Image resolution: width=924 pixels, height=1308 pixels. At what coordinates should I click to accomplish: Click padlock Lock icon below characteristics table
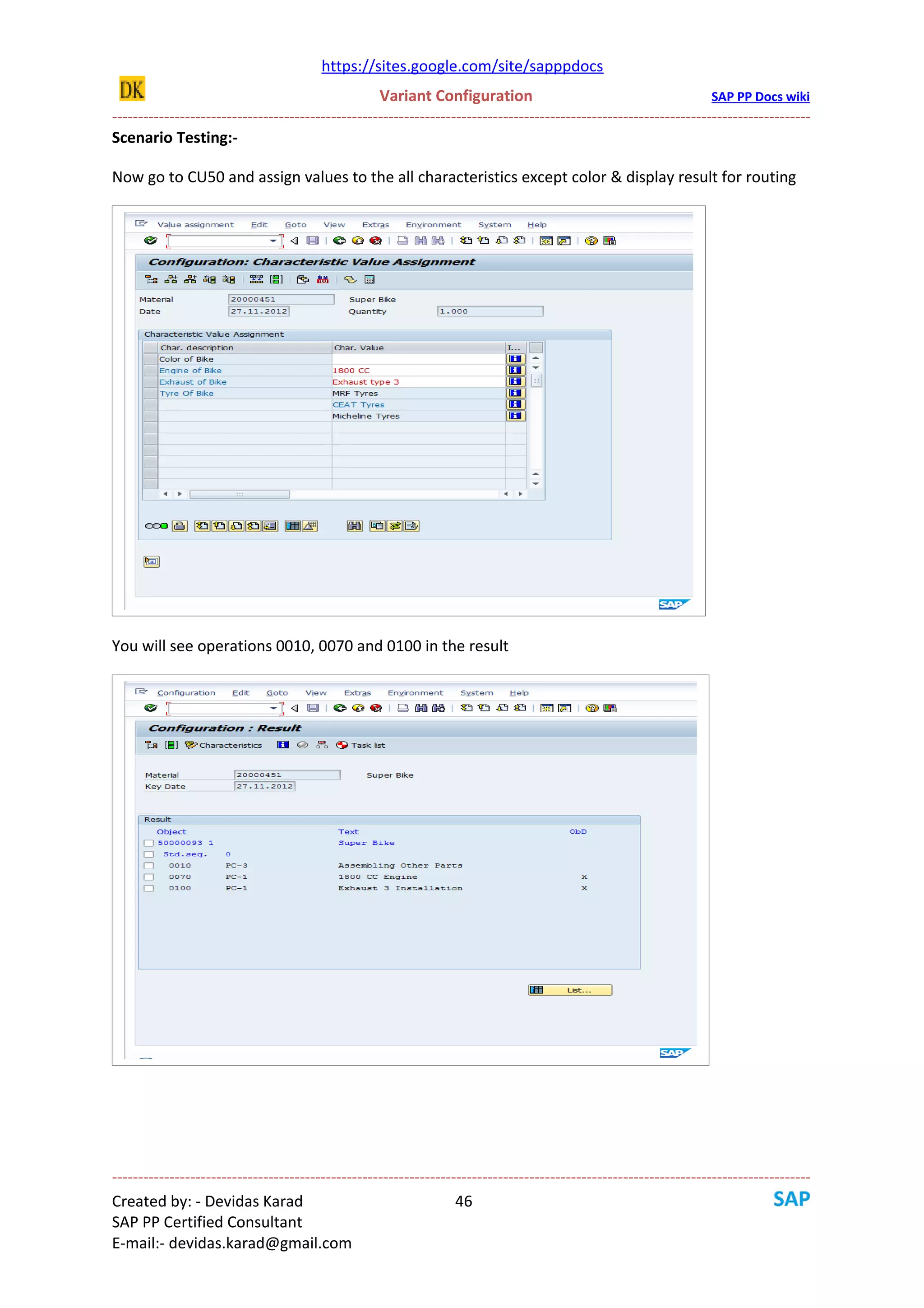[x=180, y=526]
